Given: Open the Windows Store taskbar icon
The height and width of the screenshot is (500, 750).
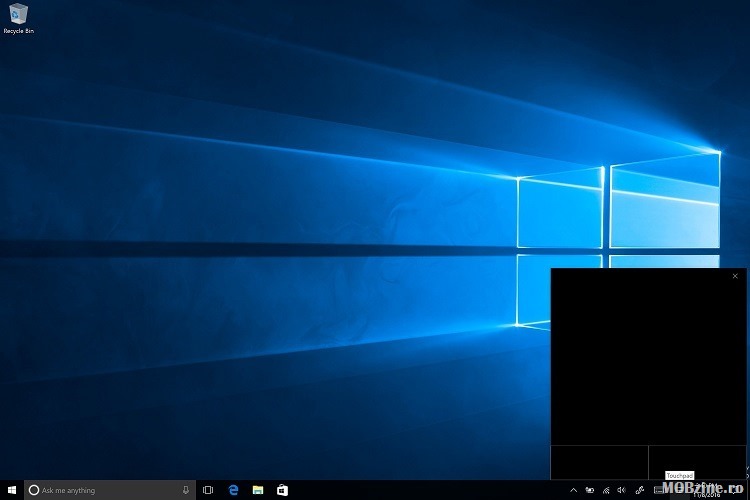Looking at the screenshot, I should [282, 490].
